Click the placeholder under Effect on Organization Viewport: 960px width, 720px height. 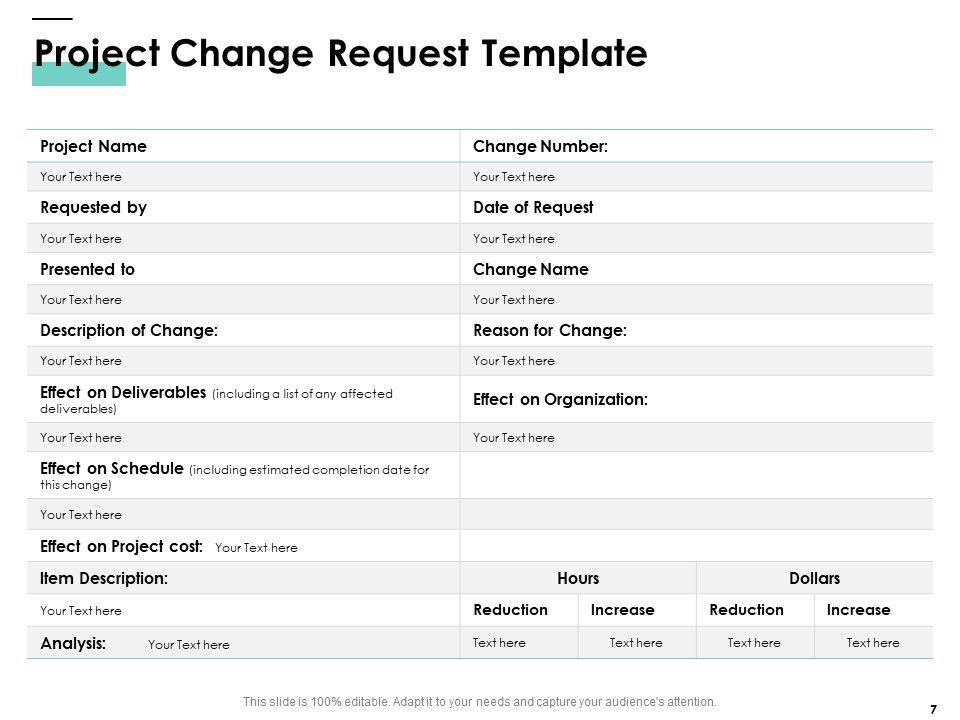click(513, 438)
